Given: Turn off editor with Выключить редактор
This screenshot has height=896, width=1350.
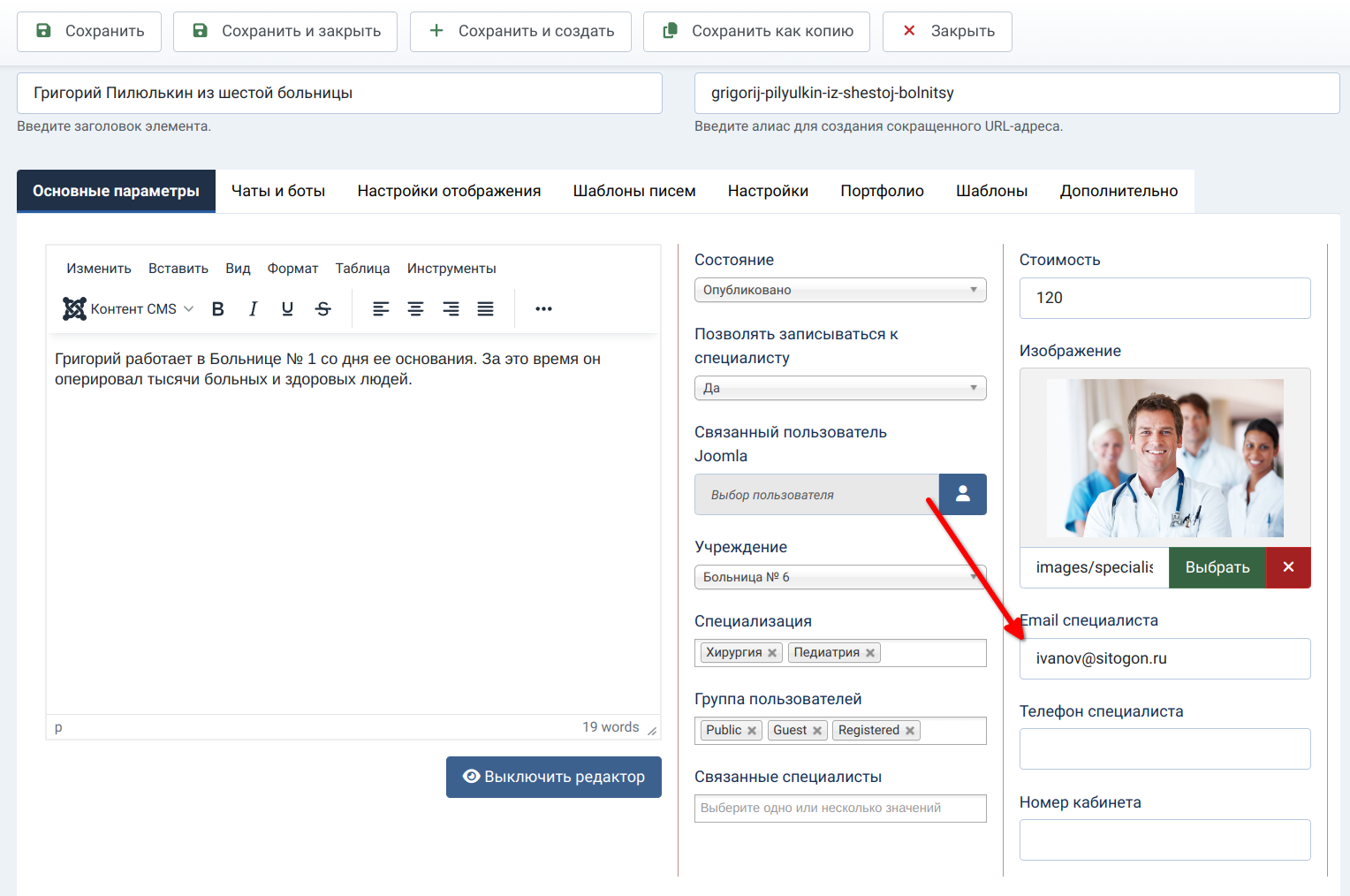Looking at the screenshot, I should tap(554, 777).
